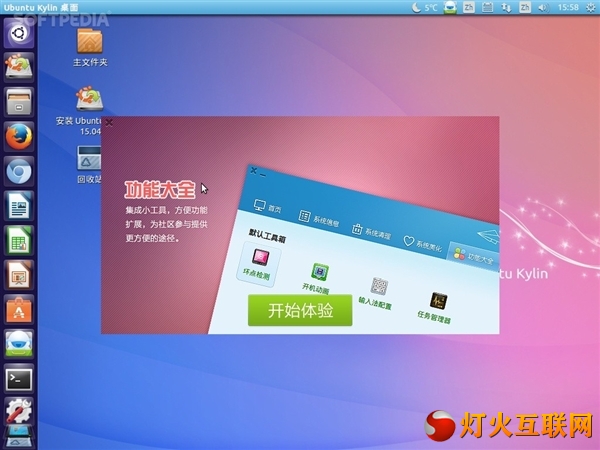Screen dimensions: 600x450
Task: Launch the Terminal from the dock
Action: tap(19, 379)
